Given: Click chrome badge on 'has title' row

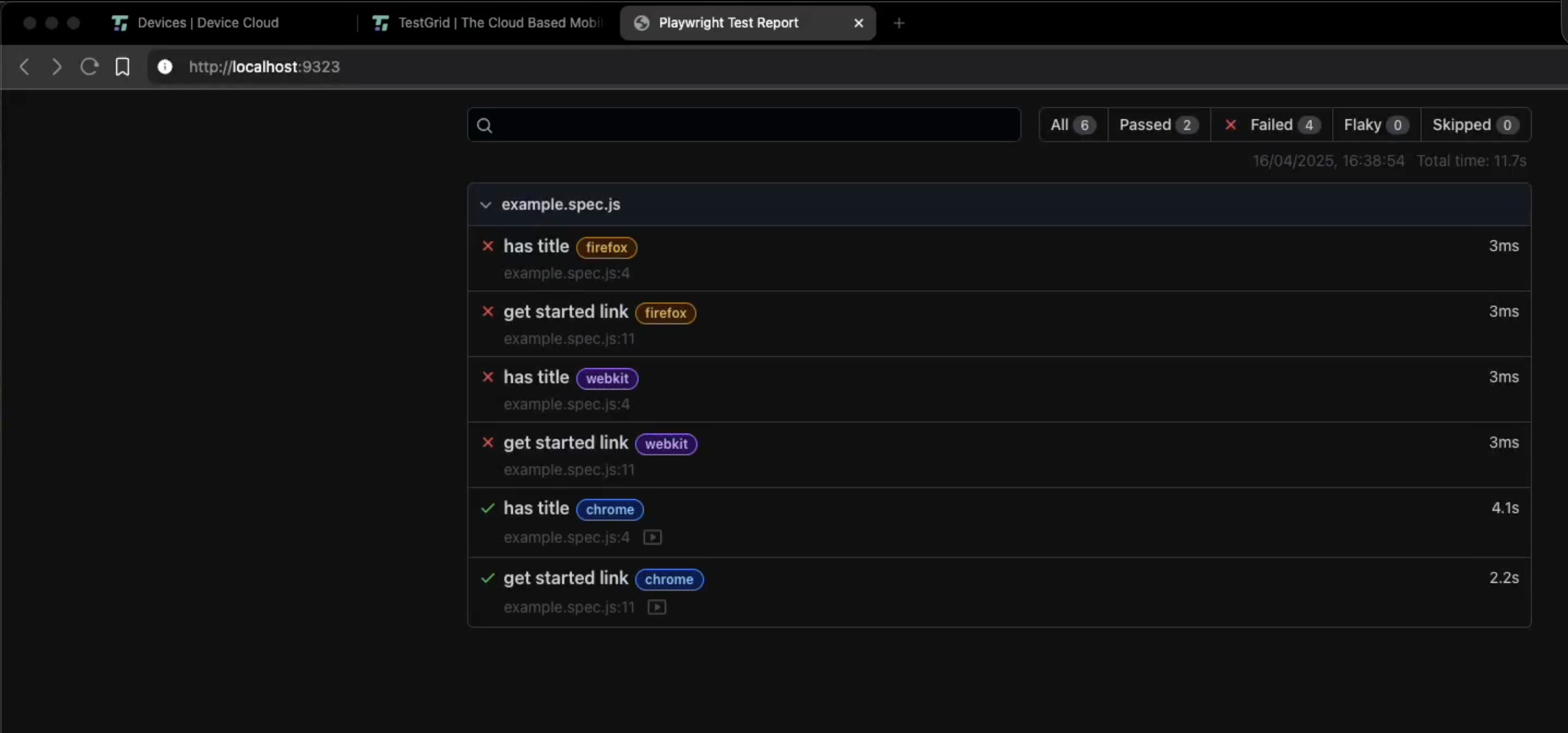Looking at the screenshot, I should (610, 509).
